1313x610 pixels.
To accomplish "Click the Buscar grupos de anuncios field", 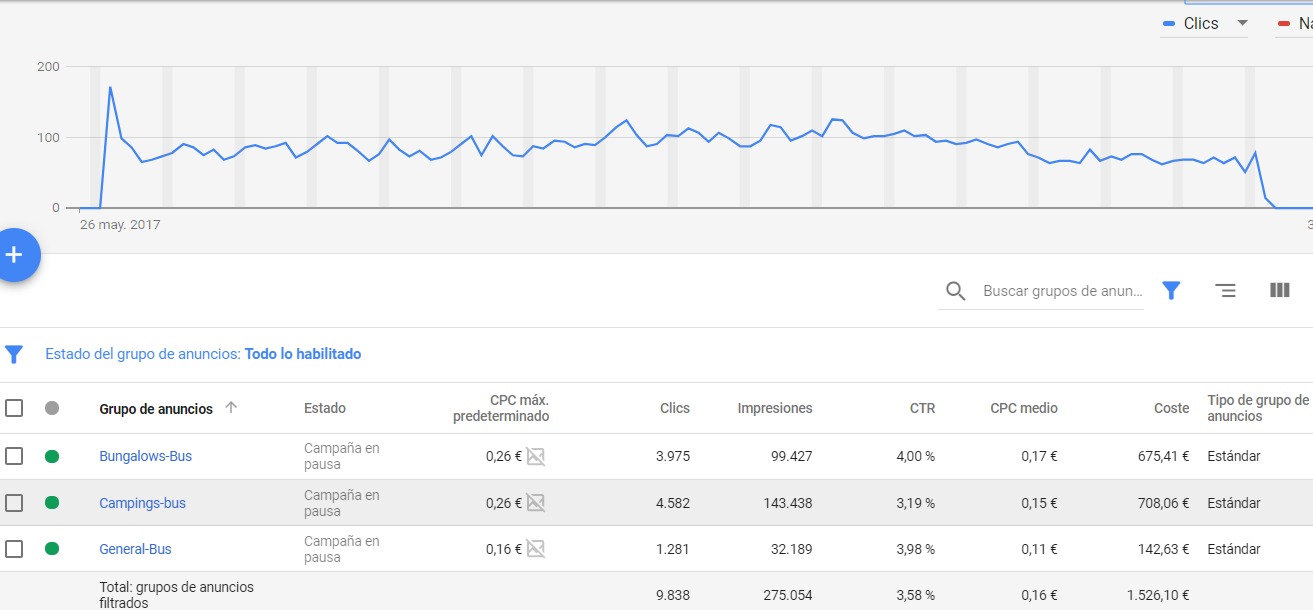I will tap(1061, 291).
